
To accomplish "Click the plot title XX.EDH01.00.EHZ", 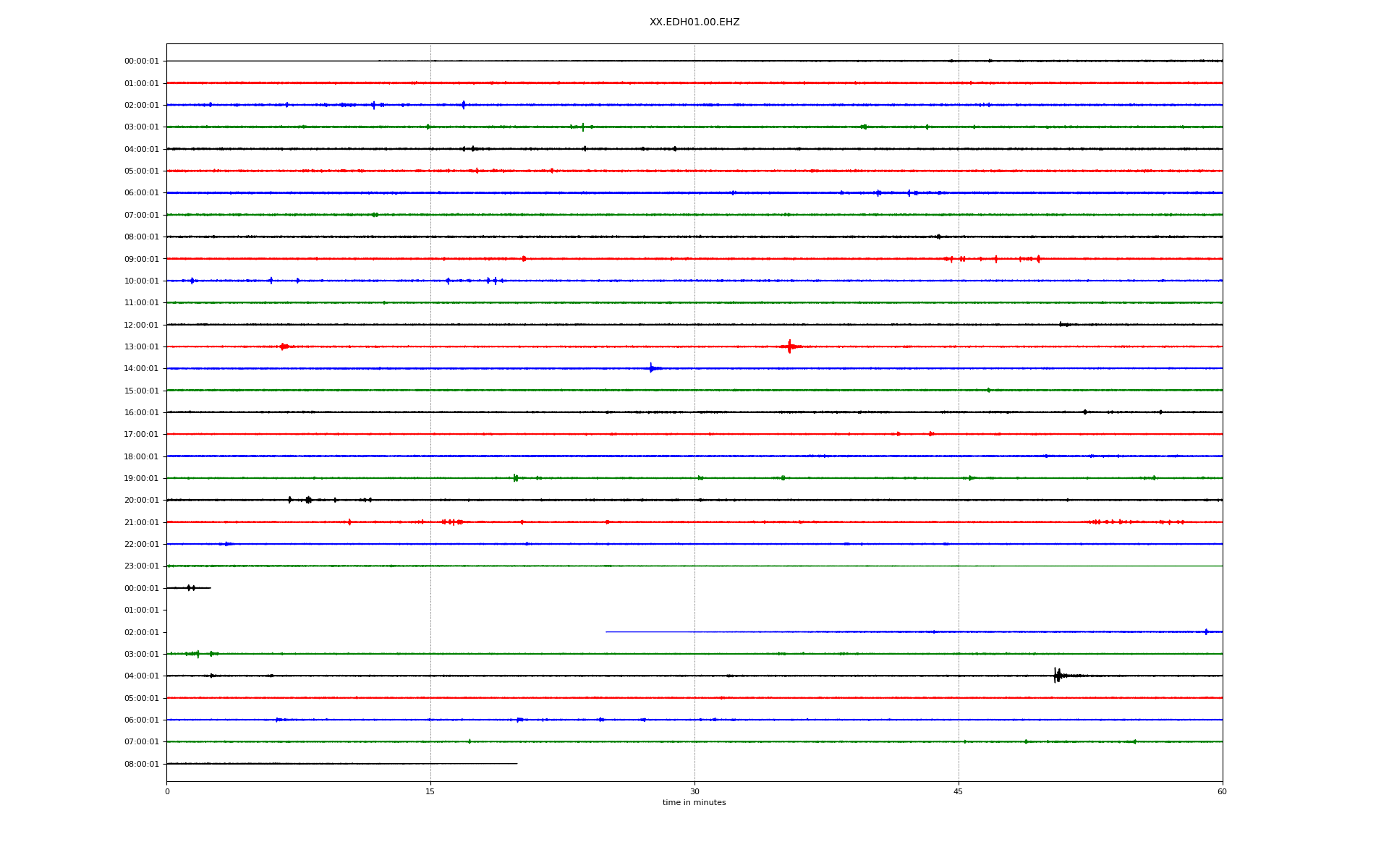I will (694, 22).
